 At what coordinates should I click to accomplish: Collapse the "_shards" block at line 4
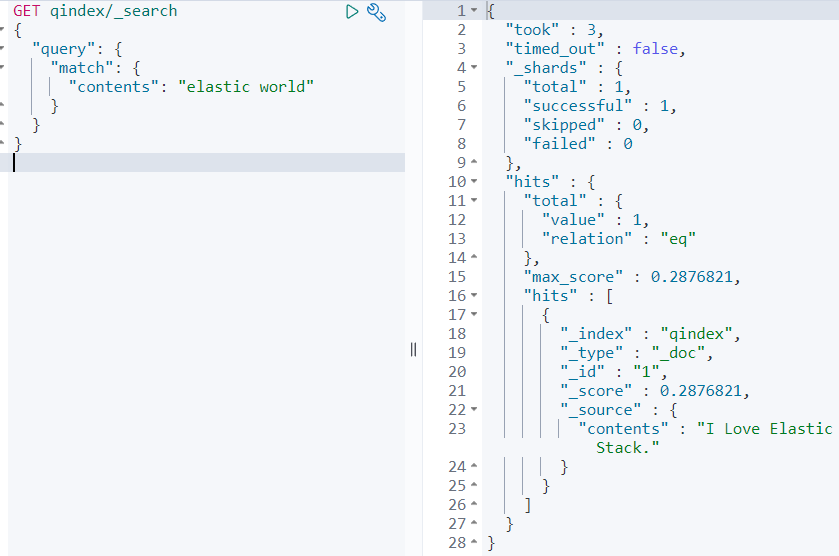474,68
